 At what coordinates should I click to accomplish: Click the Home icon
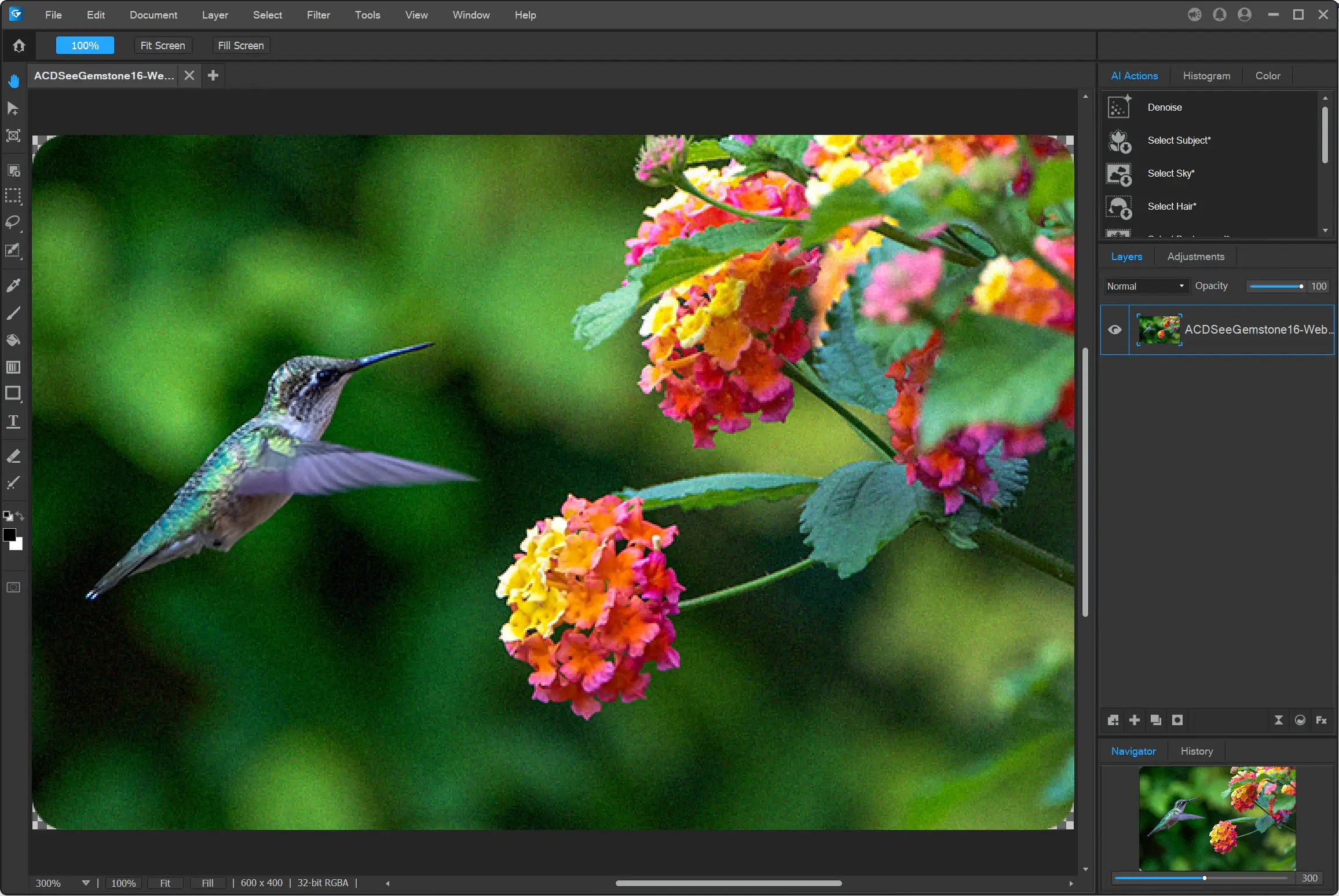[19, 45]
